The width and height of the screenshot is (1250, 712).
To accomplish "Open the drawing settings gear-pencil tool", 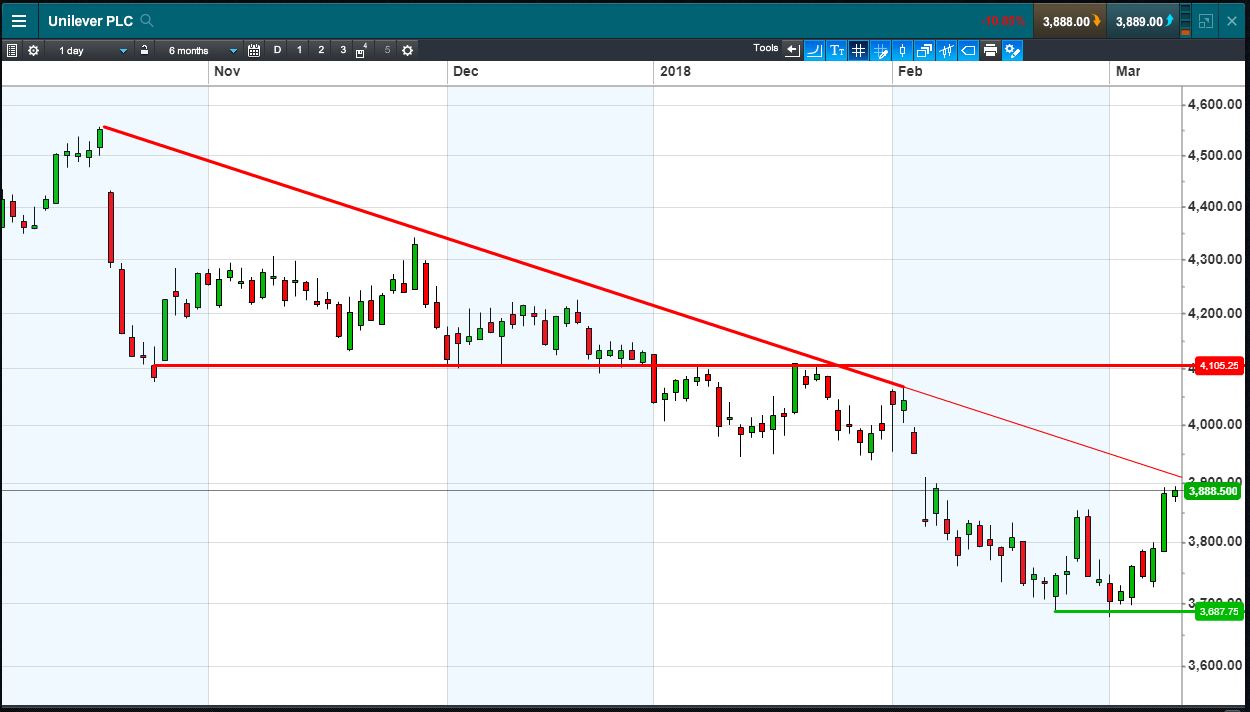I will 1012,50.
